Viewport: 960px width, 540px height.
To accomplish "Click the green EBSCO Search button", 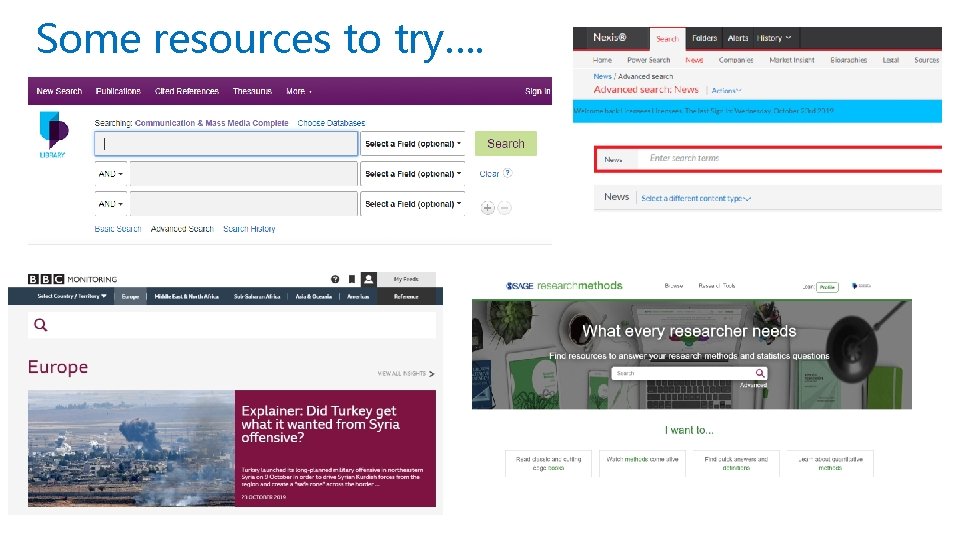I will point(506,144).
